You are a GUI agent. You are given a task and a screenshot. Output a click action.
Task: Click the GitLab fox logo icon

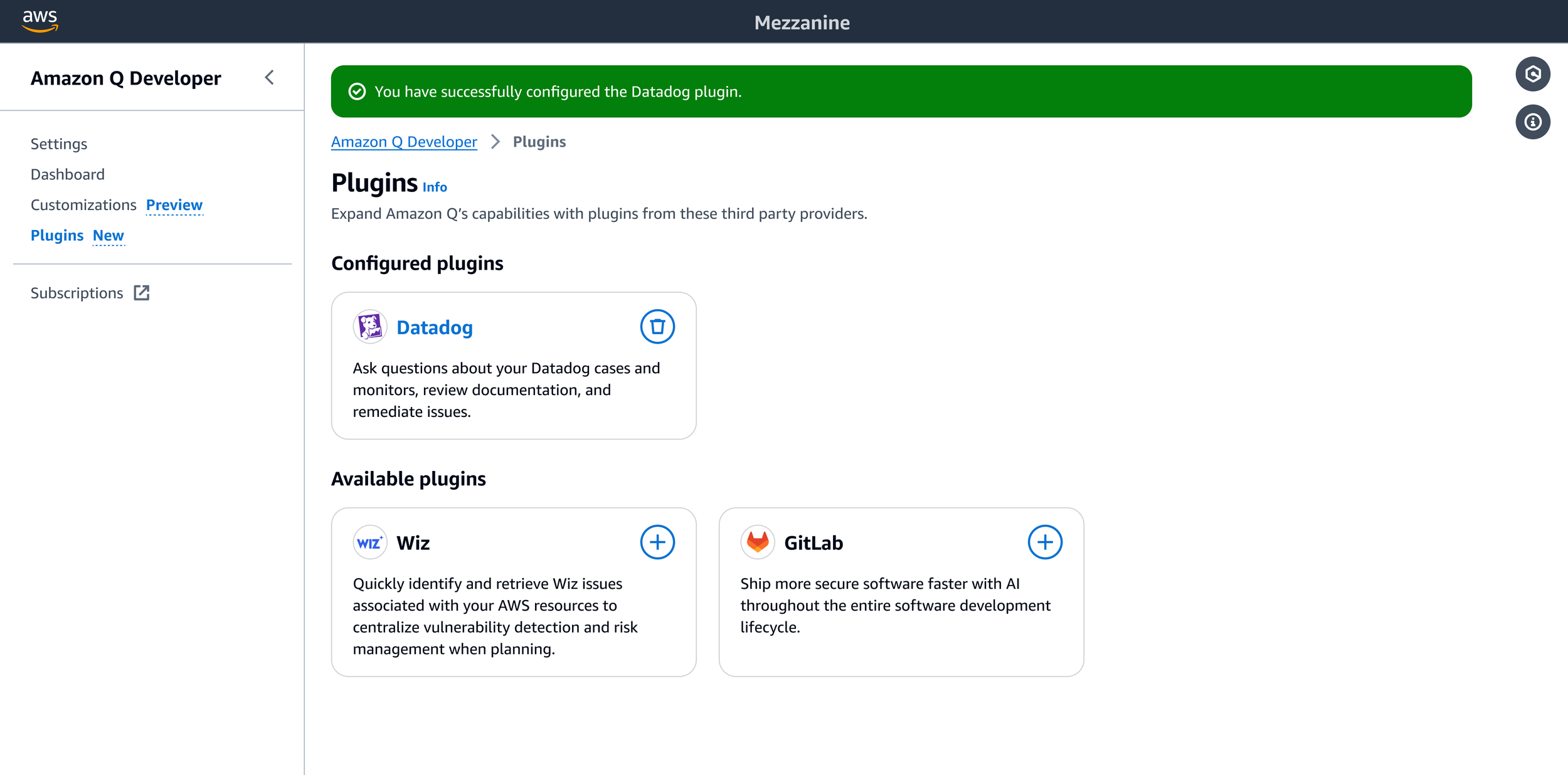click(757, 542)
